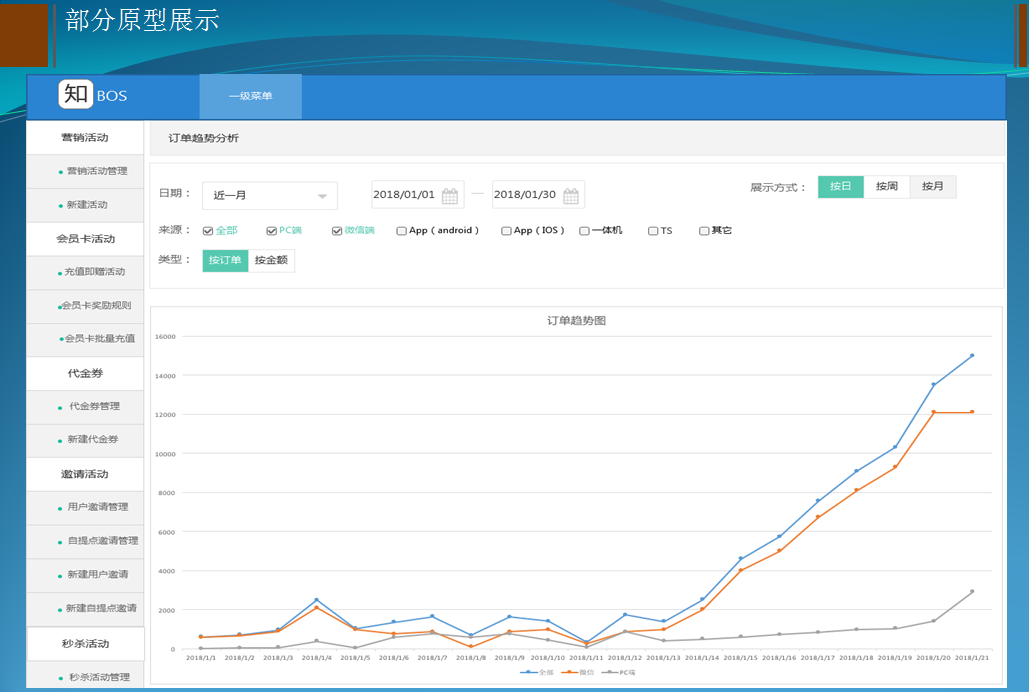Click the gray data point at 2018/1/21
The image size is (1029, 692).
[x=972, y=592]
